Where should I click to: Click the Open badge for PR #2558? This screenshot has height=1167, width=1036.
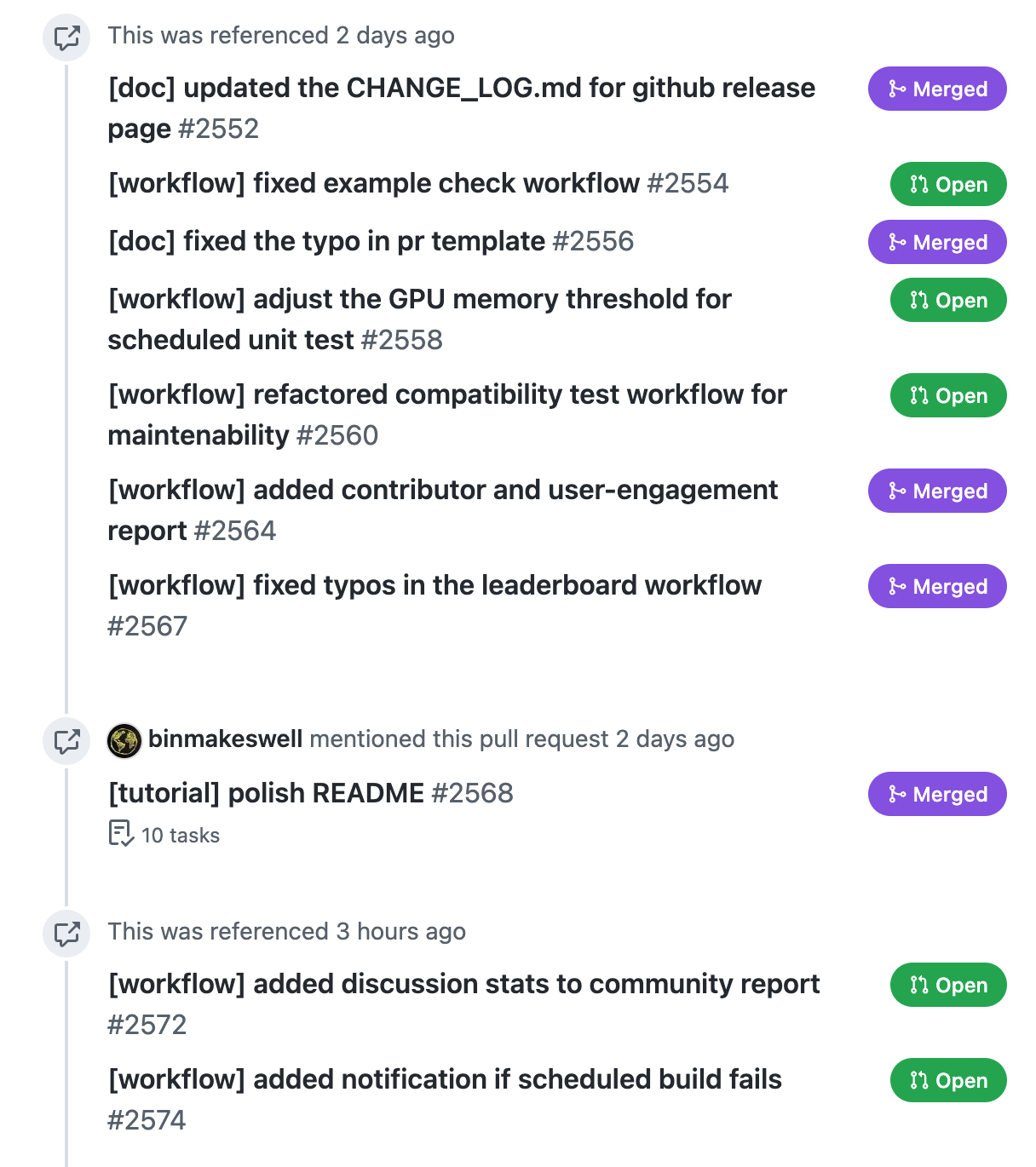click(948, 300)
